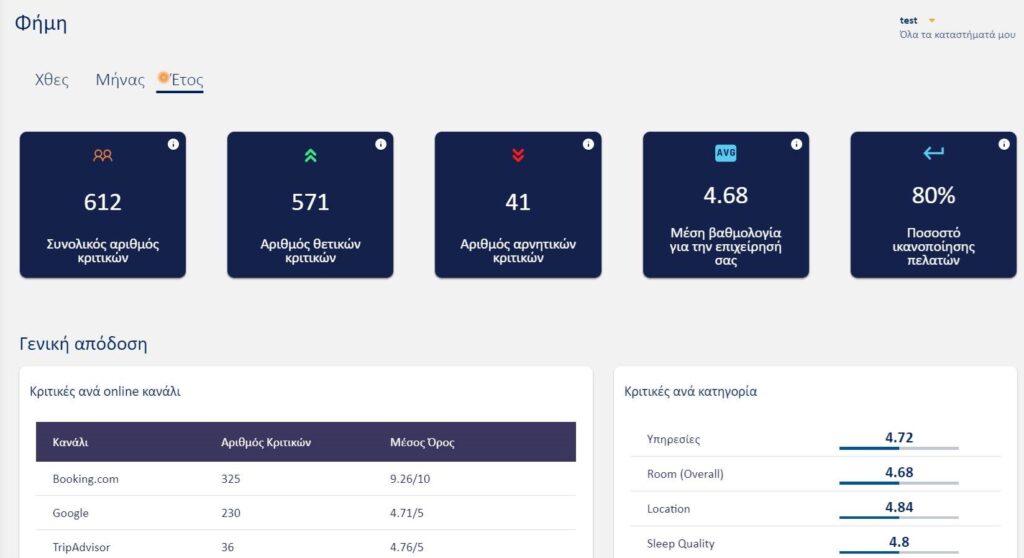Click the 4.71/5 average cell

tap(407, 513)
